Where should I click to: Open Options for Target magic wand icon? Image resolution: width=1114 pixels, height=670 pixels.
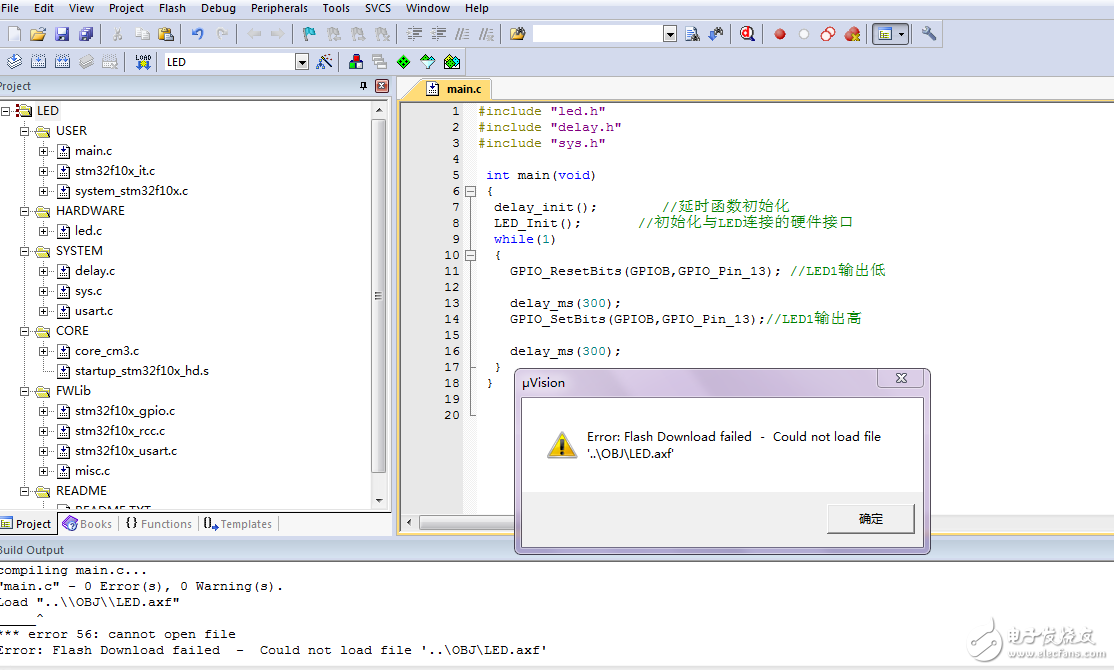tap(324, 62)
